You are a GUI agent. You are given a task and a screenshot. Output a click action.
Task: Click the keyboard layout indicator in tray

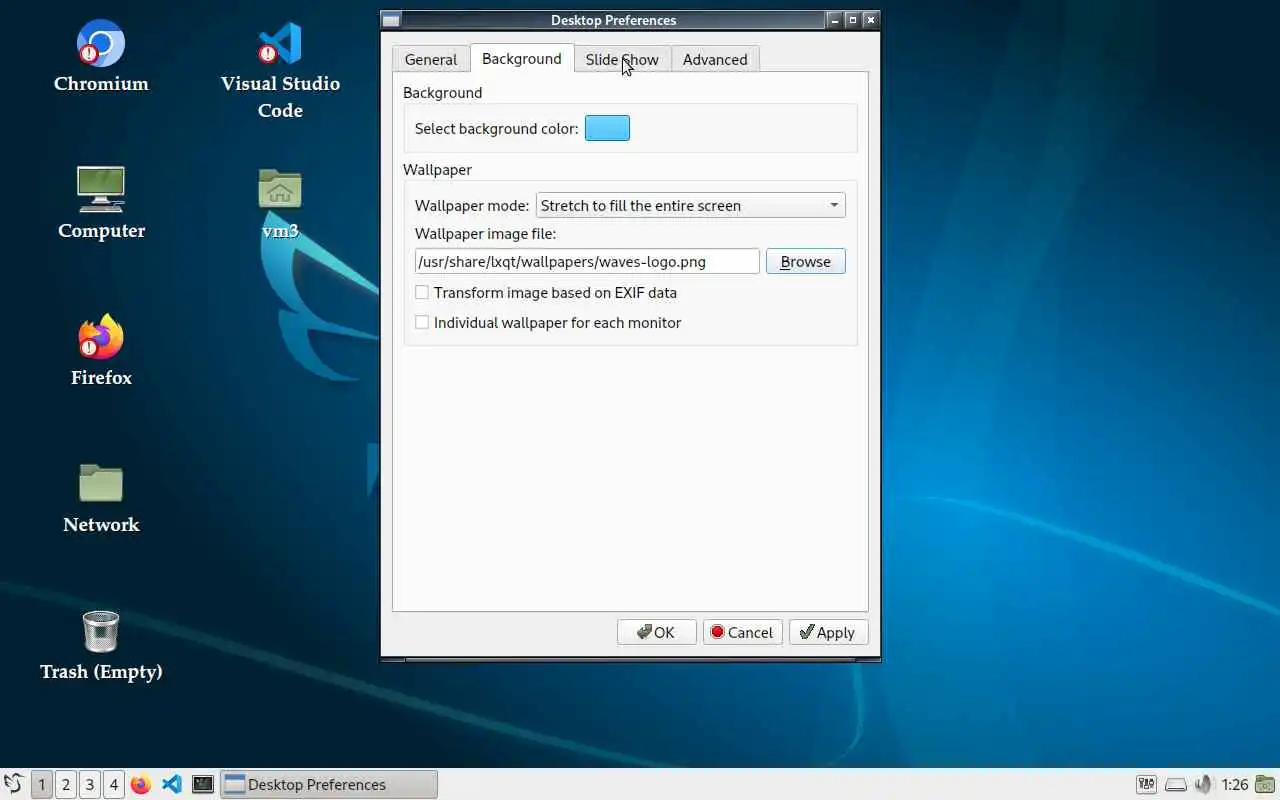pyautogui.click(x=1147, y=784)
